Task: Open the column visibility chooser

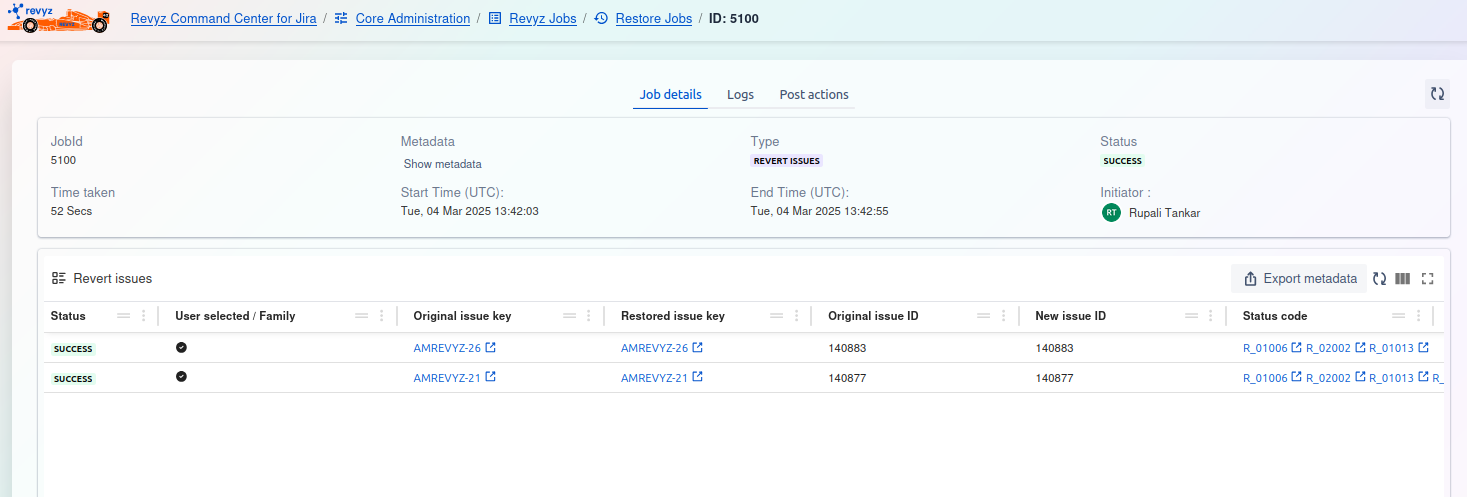Action: click(1403, 279)
